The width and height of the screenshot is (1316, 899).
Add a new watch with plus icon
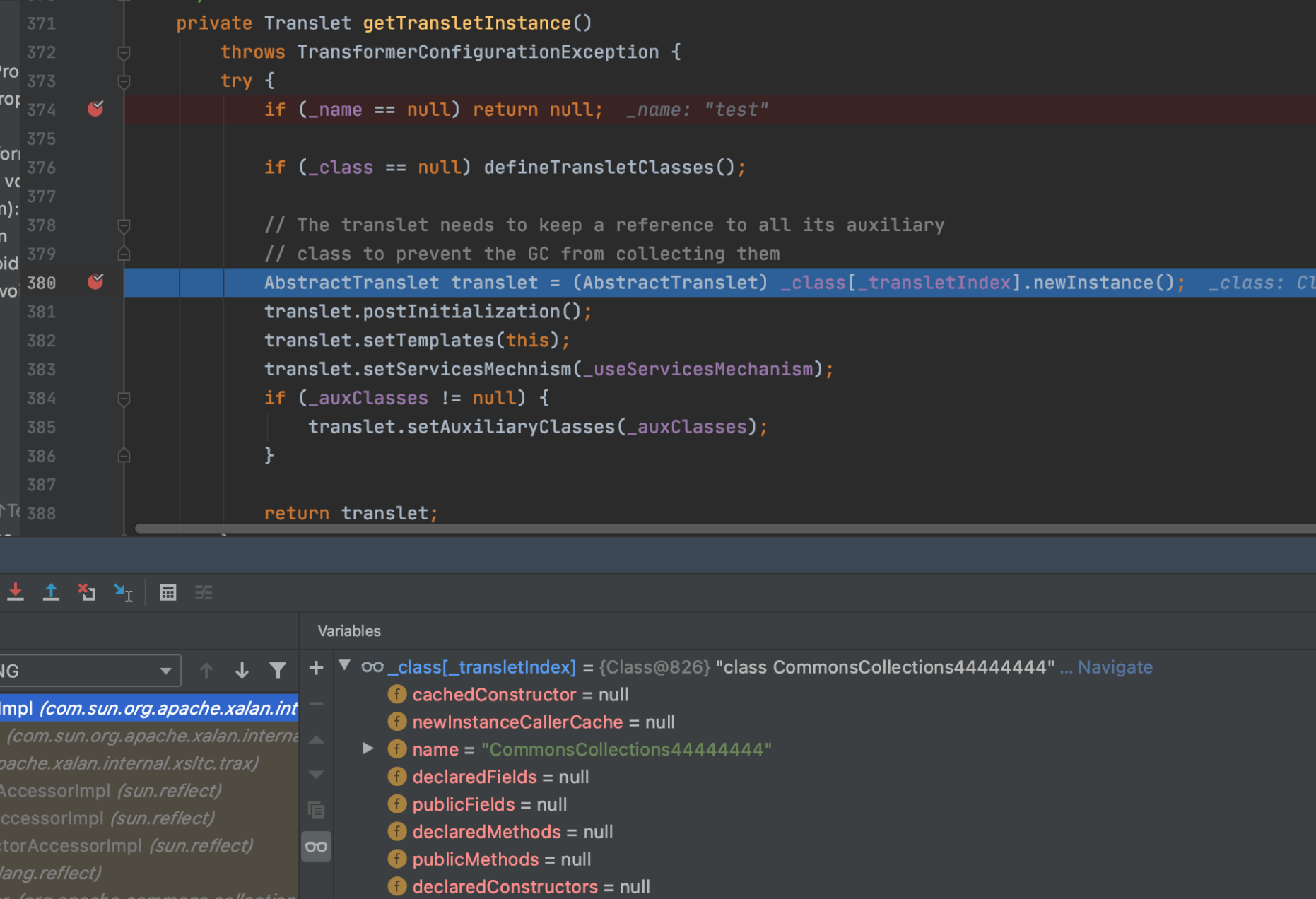316,668
